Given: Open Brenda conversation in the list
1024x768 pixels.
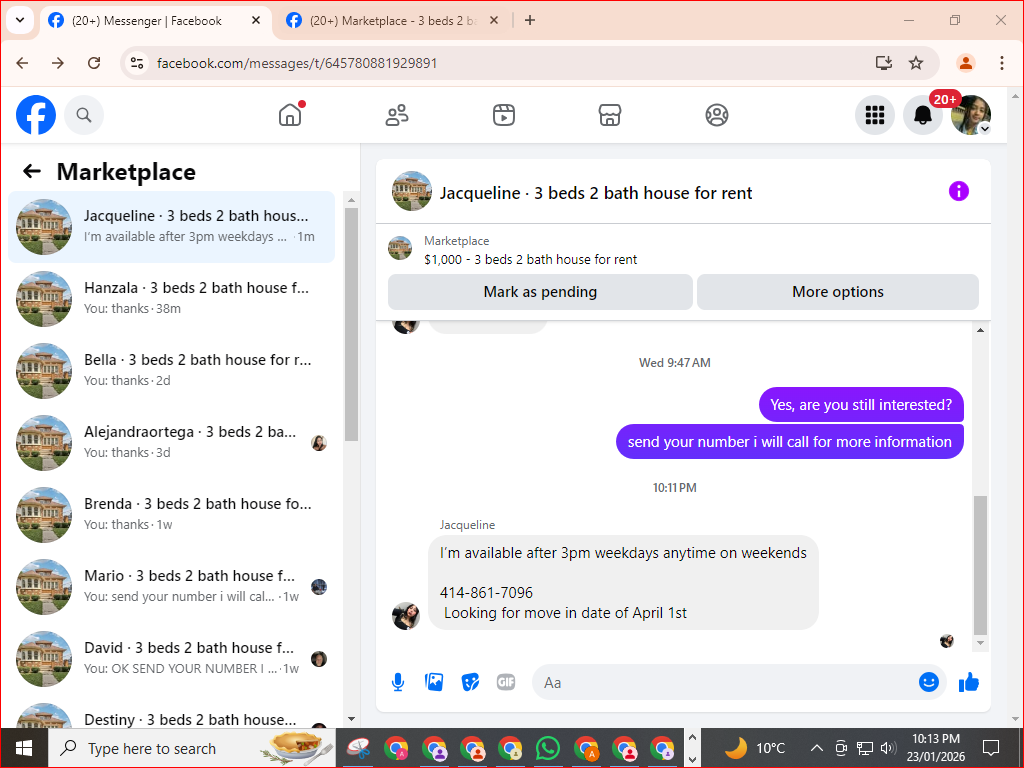Looking at the screenshot, I should (172, 514).
